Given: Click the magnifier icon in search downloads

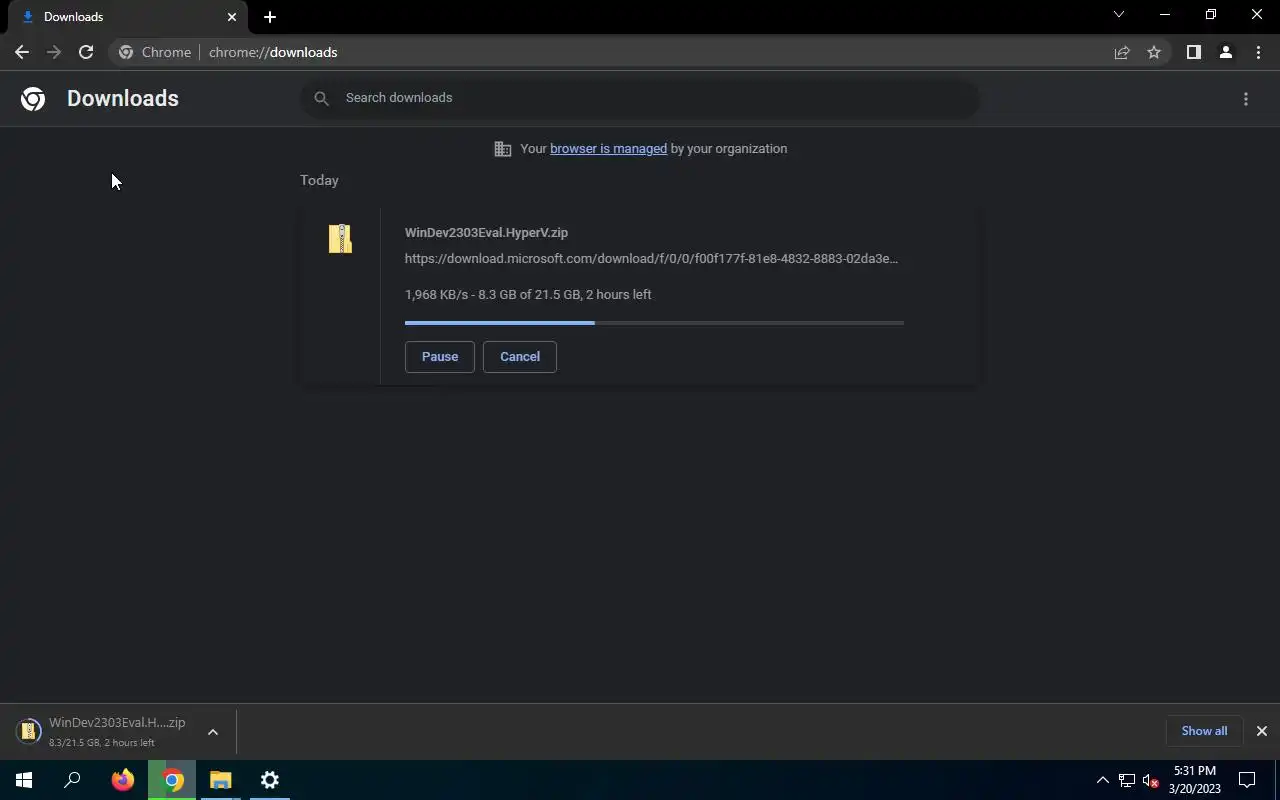Looking at the screenshot, I should (x=321, y=98).
